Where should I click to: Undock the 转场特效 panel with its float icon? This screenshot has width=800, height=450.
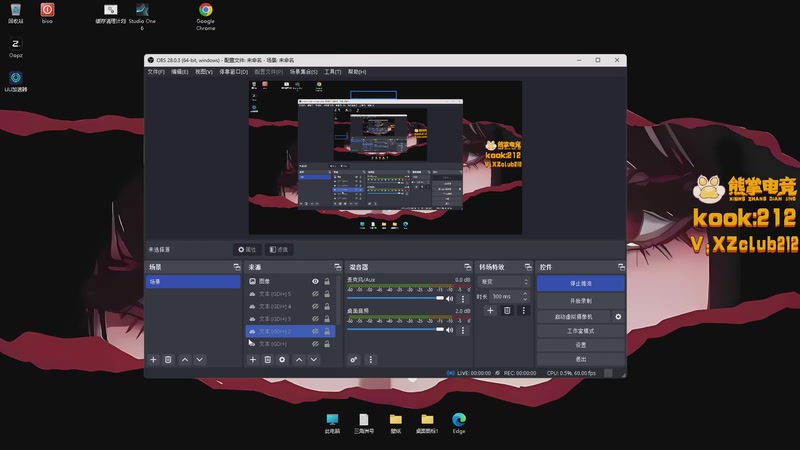coord(528,267)
